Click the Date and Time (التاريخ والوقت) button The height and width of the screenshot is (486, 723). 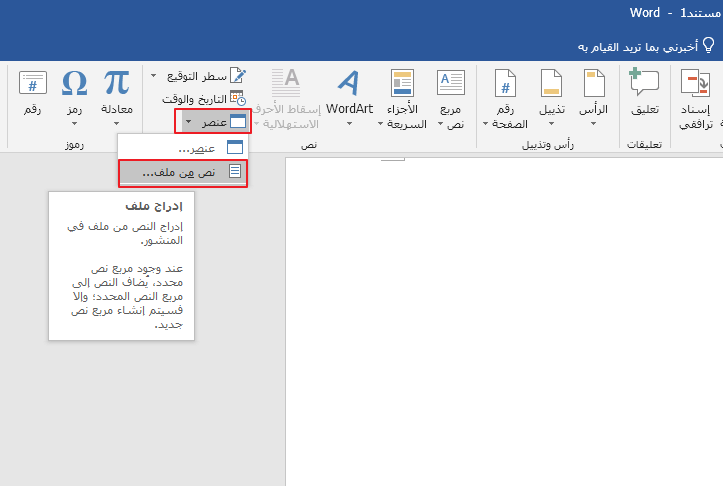(x=203, y=99)
